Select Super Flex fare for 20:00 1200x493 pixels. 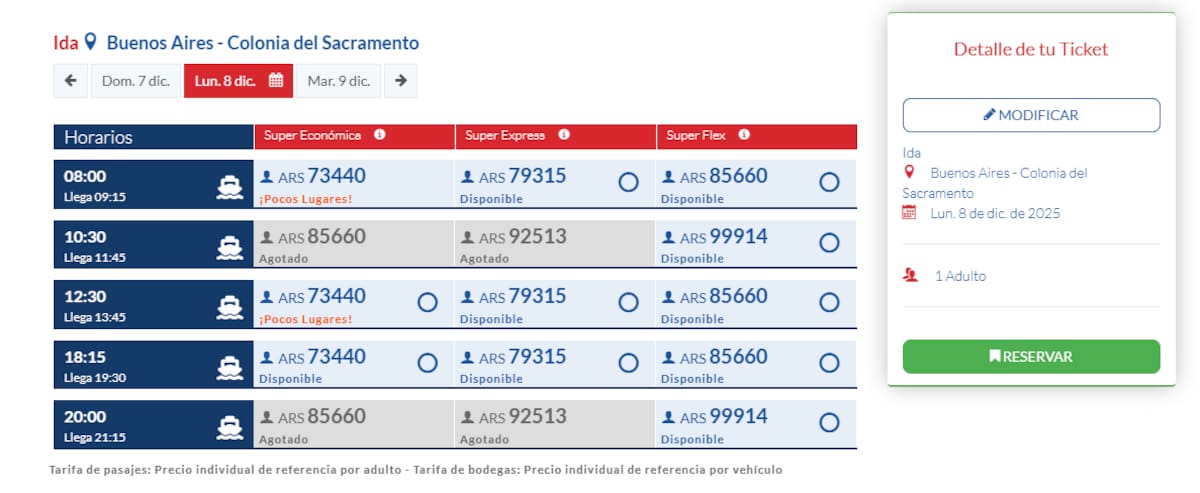tap(829, 423)
